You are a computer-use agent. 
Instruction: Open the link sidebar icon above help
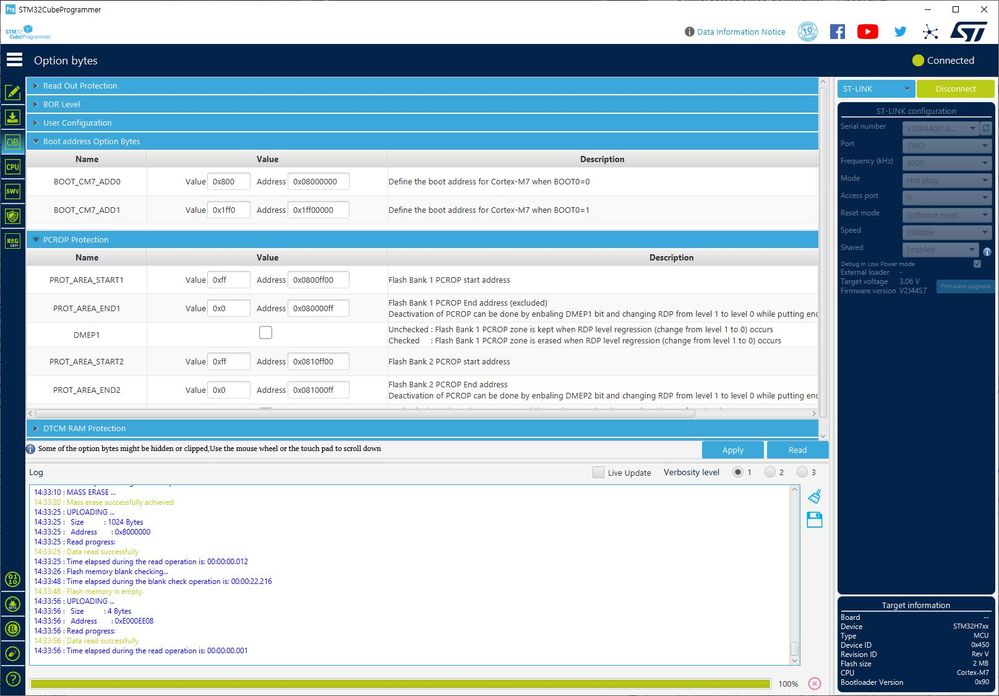[x=13, y=654]
